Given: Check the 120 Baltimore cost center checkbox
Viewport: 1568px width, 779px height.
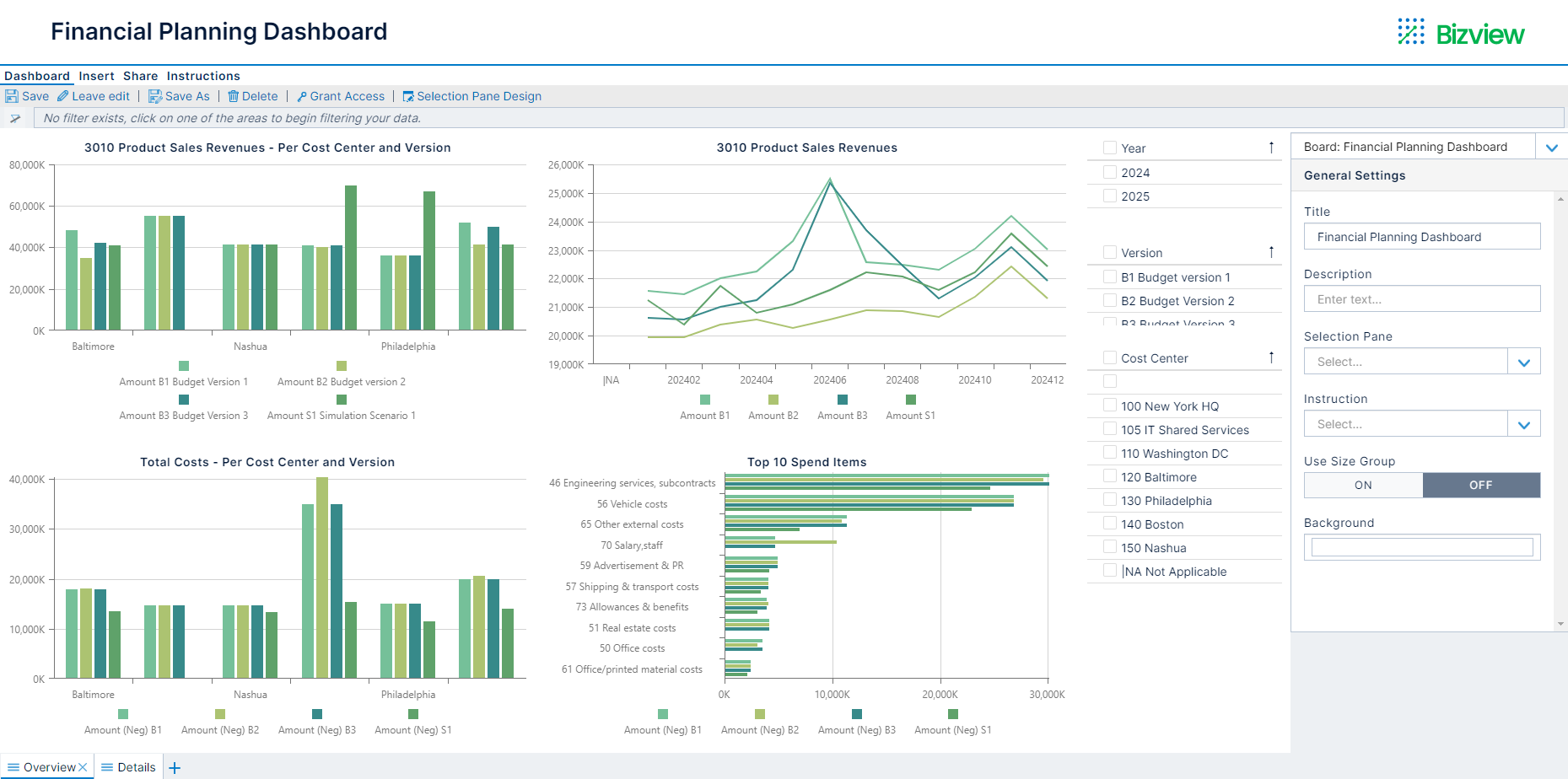Looking at the screenshot, I should coord(1110,476).
